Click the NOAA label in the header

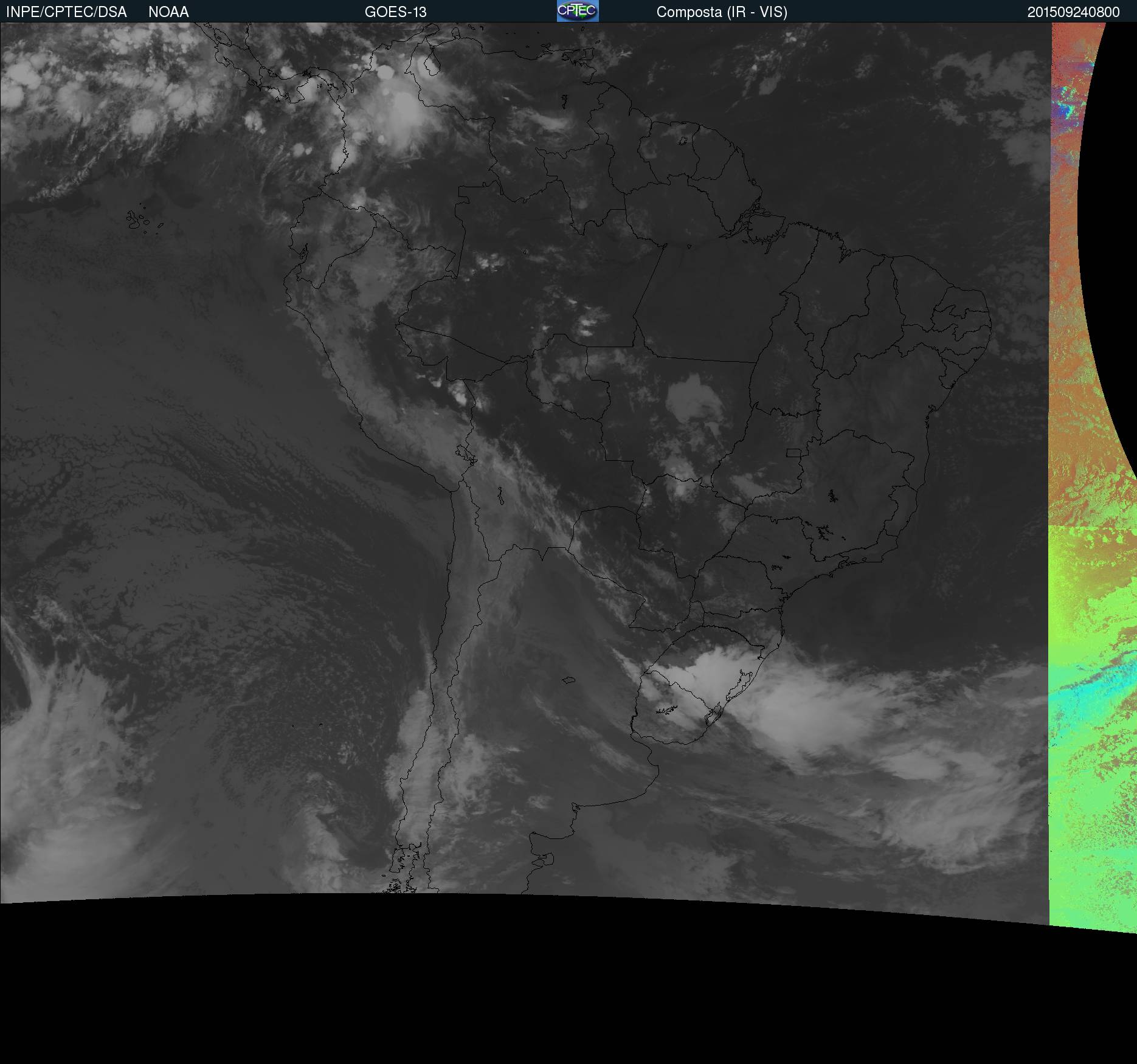168,12
